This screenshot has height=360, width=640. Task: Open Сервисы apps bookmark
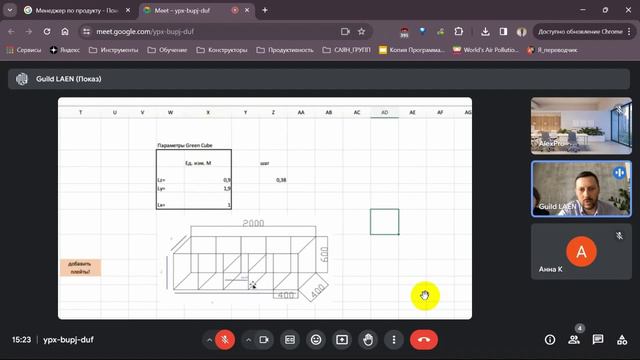point(24,50)
